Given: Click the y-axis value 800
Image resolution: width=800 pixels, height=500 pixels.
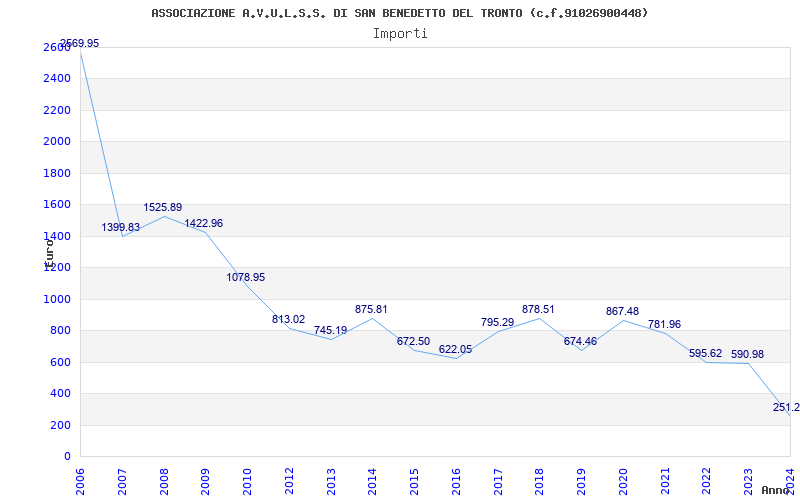Looking at the screenshot, I should click(x=61, y=331).
